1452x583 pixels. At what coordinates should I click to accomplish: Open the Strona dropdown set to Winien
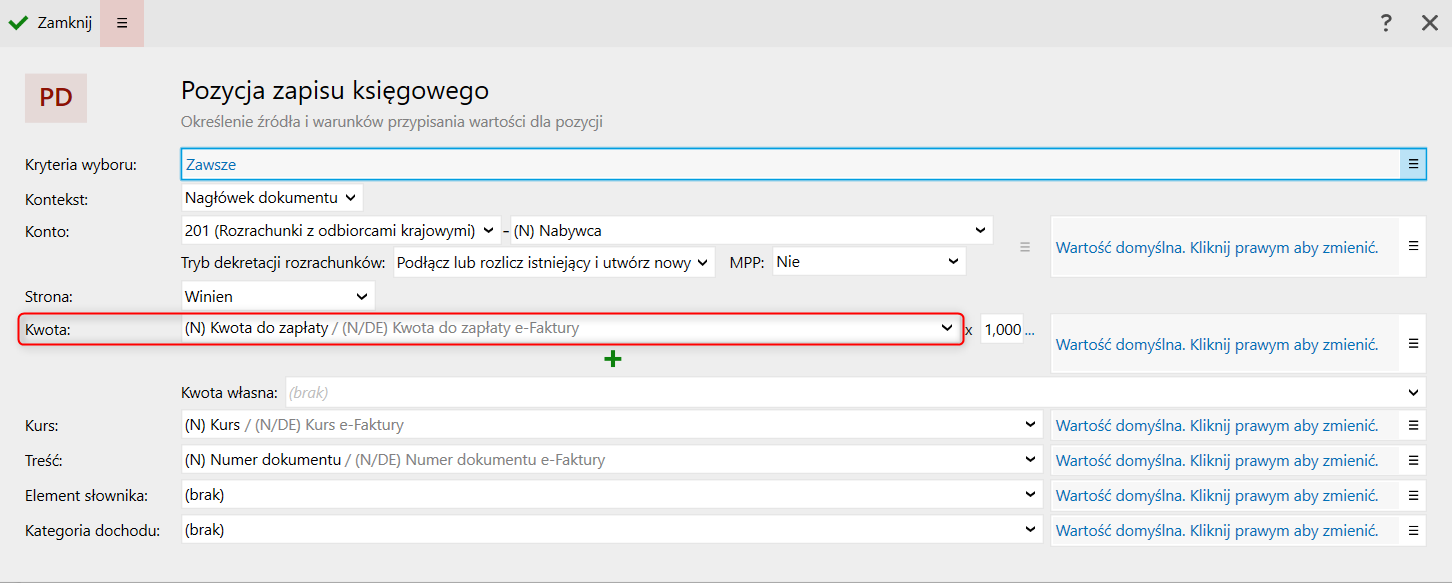(x=277, y=296)
